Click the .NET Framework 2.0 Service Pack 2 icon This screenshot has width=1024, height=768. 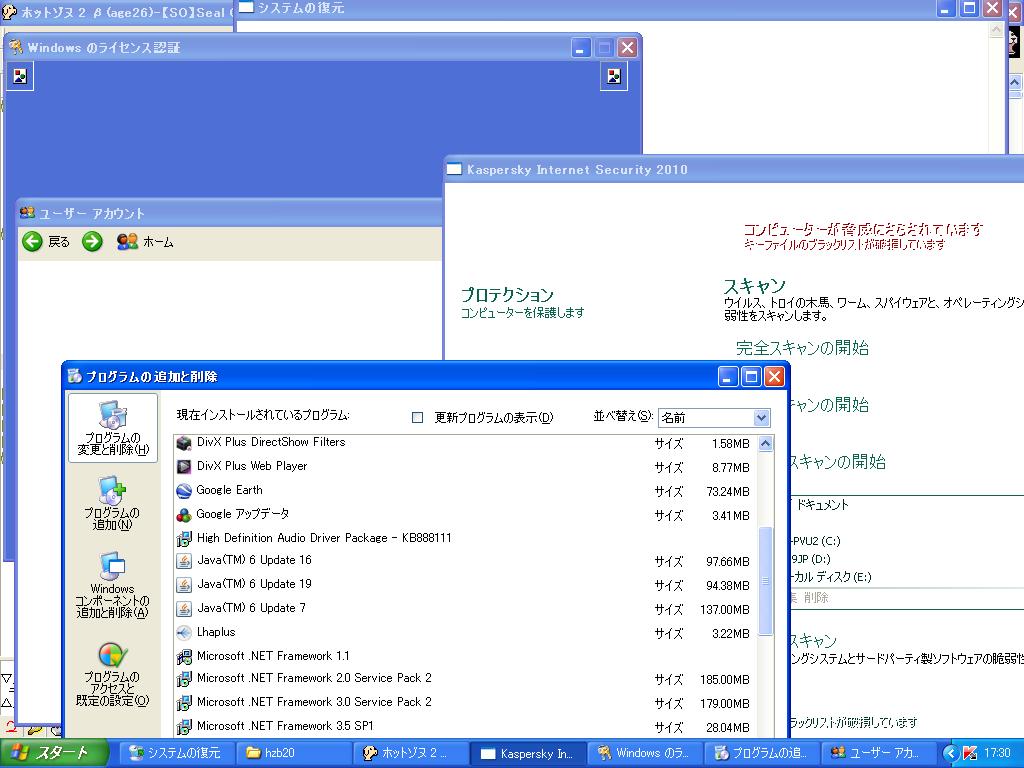[184, 679]
